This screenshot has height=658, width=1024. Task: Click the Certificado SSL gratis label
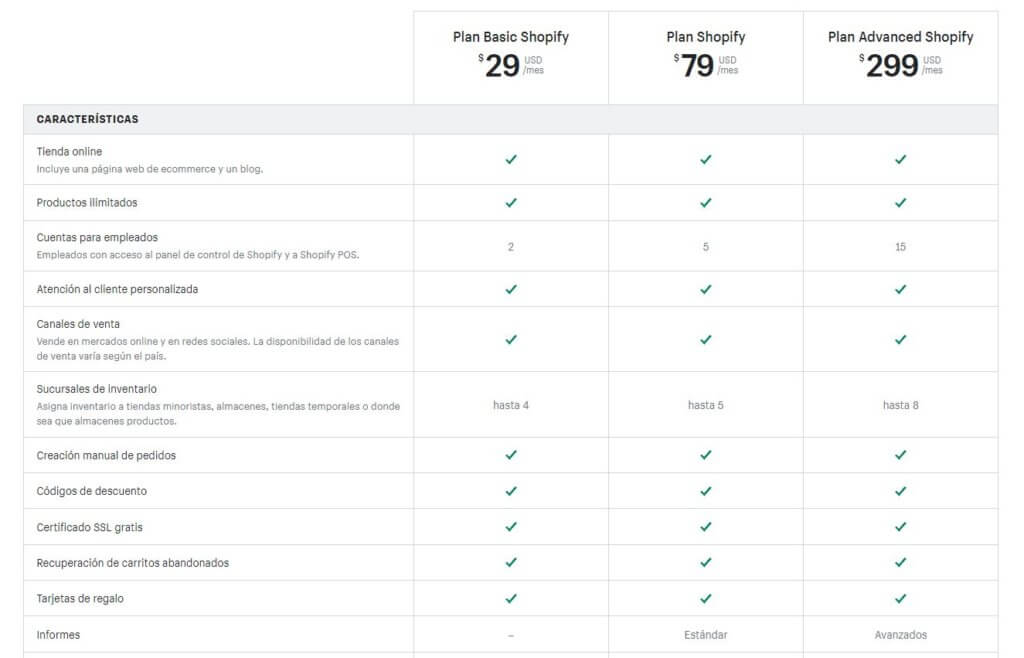pos(89,527)
